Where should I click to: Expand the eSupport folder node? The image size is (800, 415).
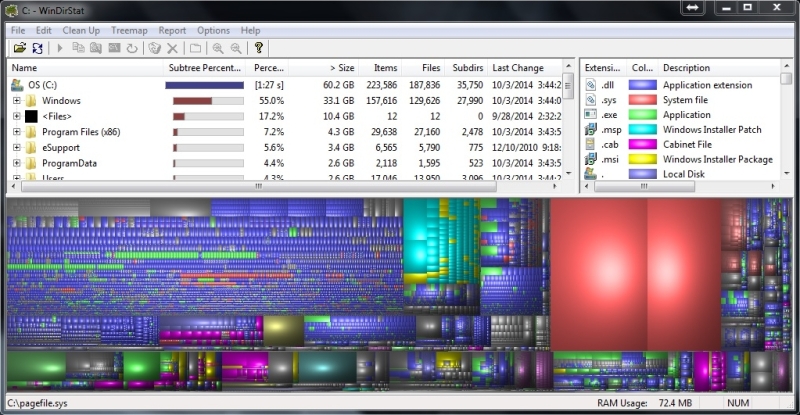pyautogui.click(x=17, y=148)
